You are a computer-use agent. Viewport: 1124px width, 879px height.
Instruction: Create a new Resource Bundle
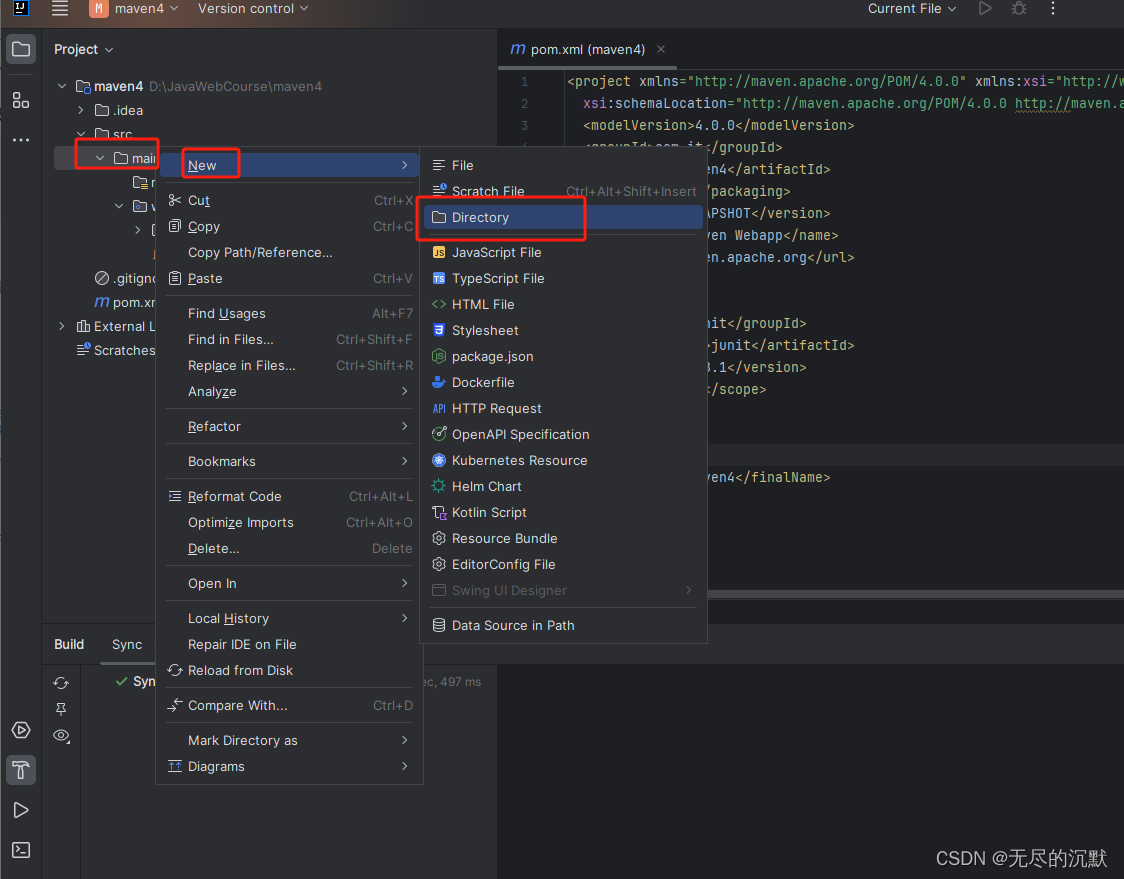click(561, 538)
